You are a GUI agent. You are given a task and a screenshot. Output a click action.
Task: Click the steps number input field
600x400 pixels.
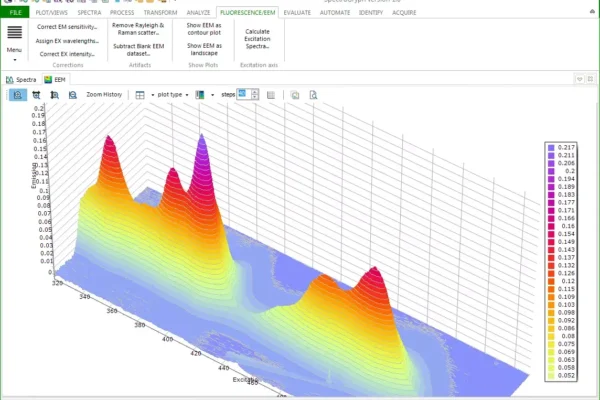(x=243, y=94)
